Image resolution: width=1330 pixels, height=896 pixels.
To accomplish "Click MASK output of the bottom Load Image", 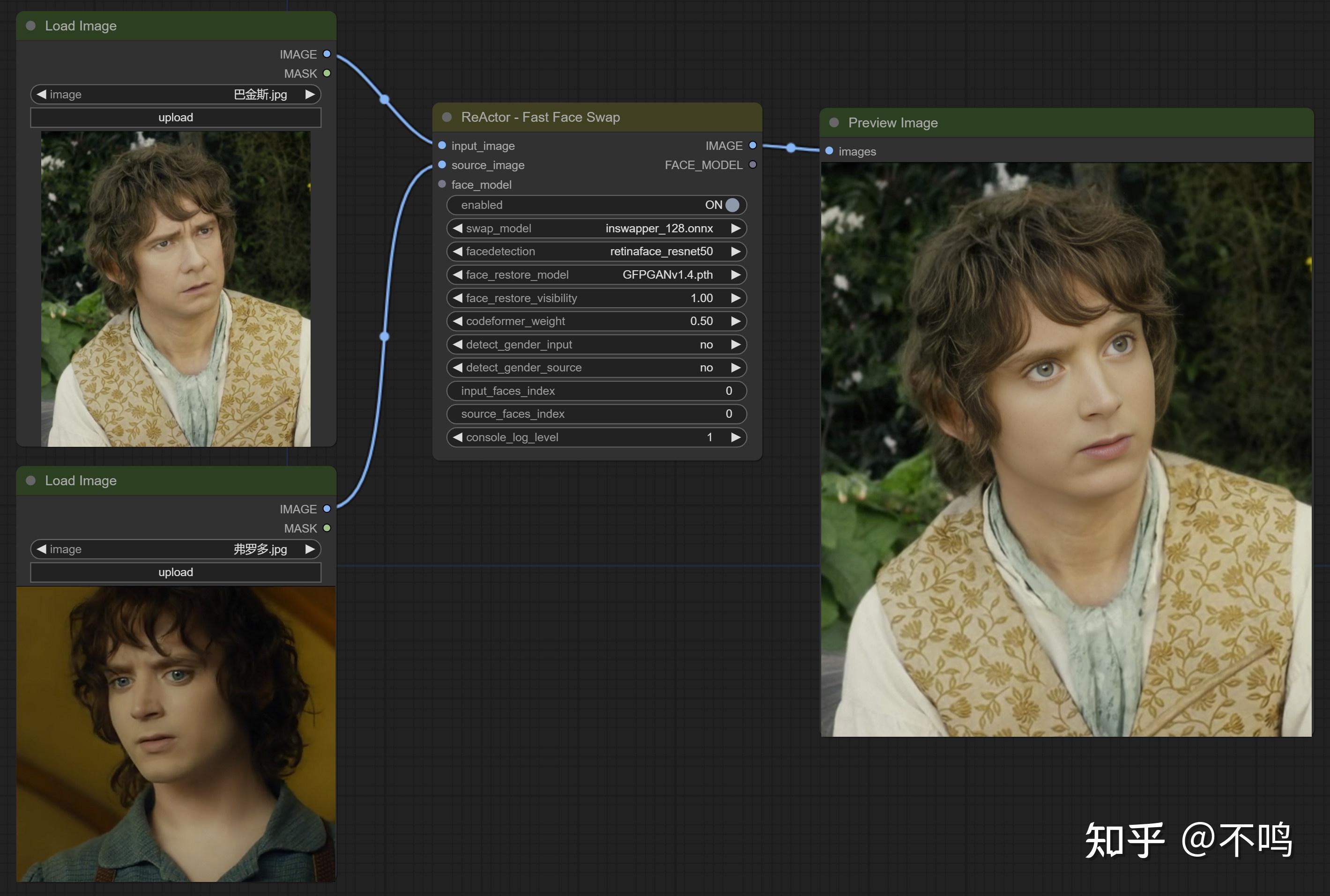I will (327, 529).
